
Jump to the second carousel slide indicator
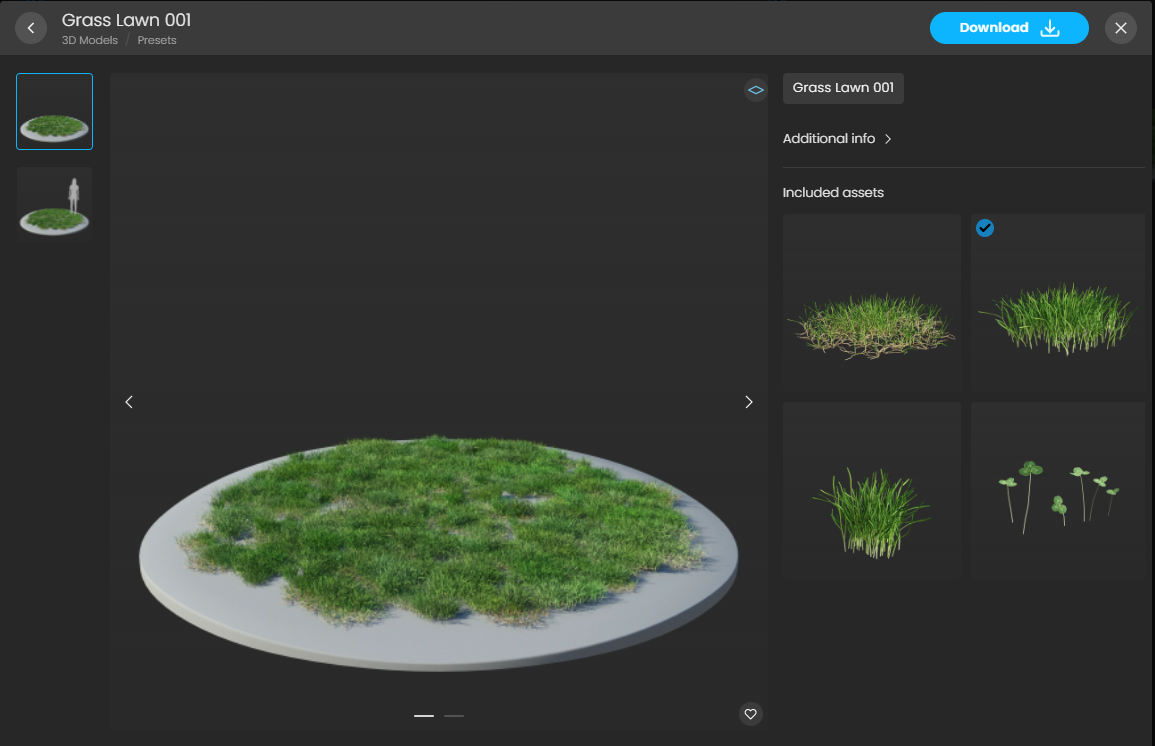(454, 716)
